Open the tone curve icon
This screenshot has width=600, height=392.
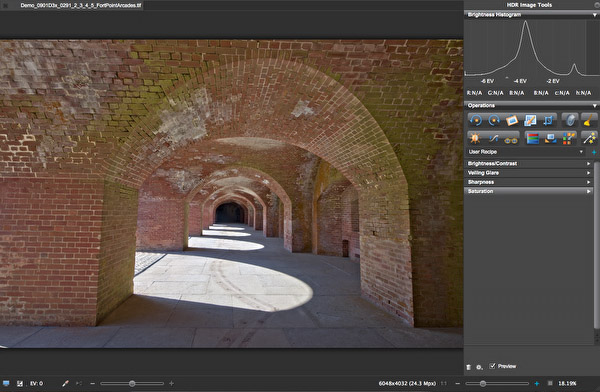tap(494, 138)
